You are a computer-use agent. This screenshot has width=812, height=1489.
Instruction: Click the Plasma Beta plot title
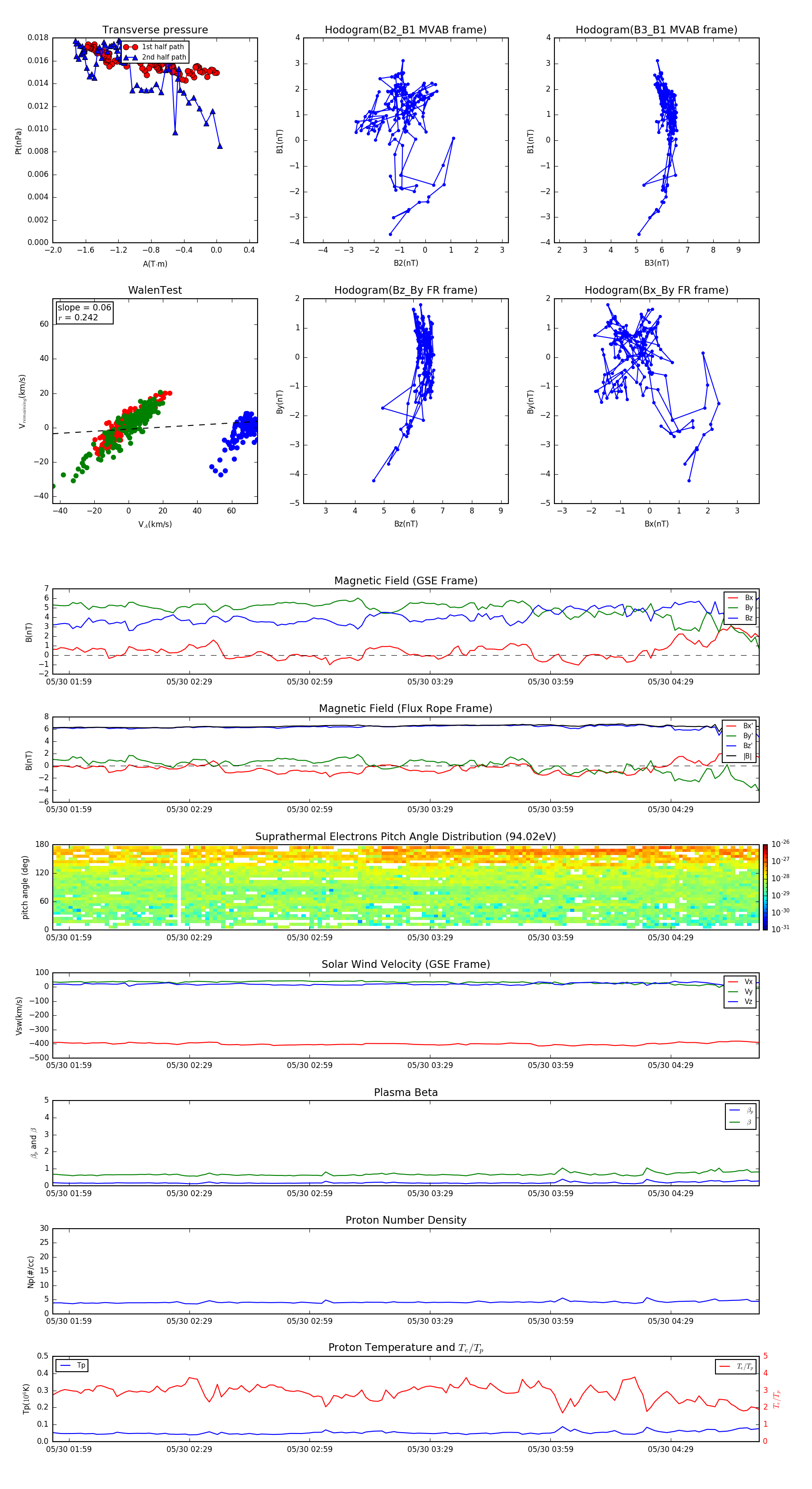click(406, 1092)
